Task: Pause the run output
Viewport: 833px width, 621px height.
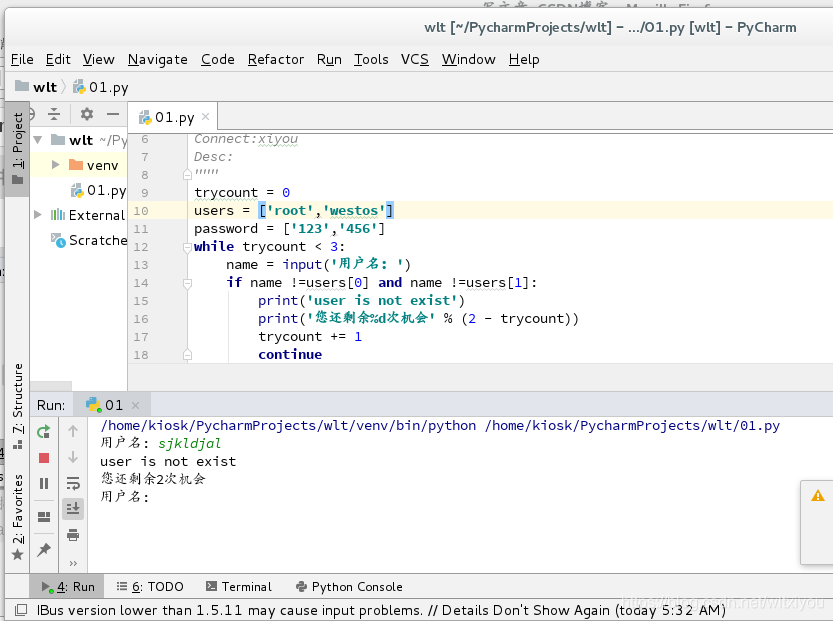Action: [44, 483]
